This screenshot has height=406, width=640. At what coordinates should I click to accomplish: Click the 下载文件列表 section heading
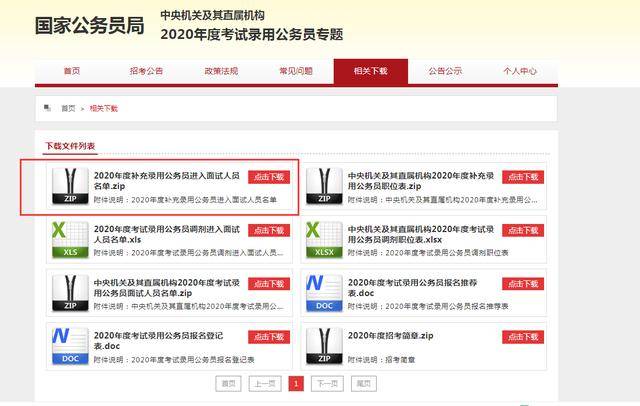tap(70, 146)
